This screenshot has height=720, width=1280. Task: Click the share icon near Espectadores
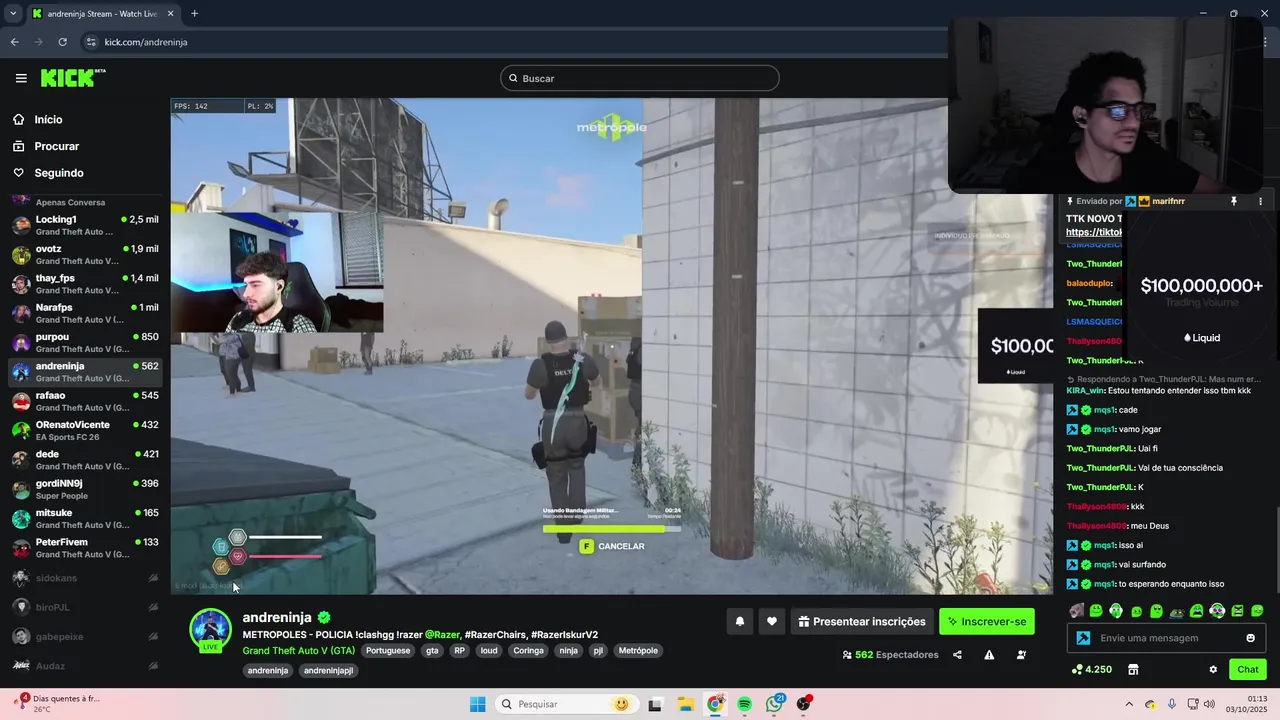tap(957, 655)
